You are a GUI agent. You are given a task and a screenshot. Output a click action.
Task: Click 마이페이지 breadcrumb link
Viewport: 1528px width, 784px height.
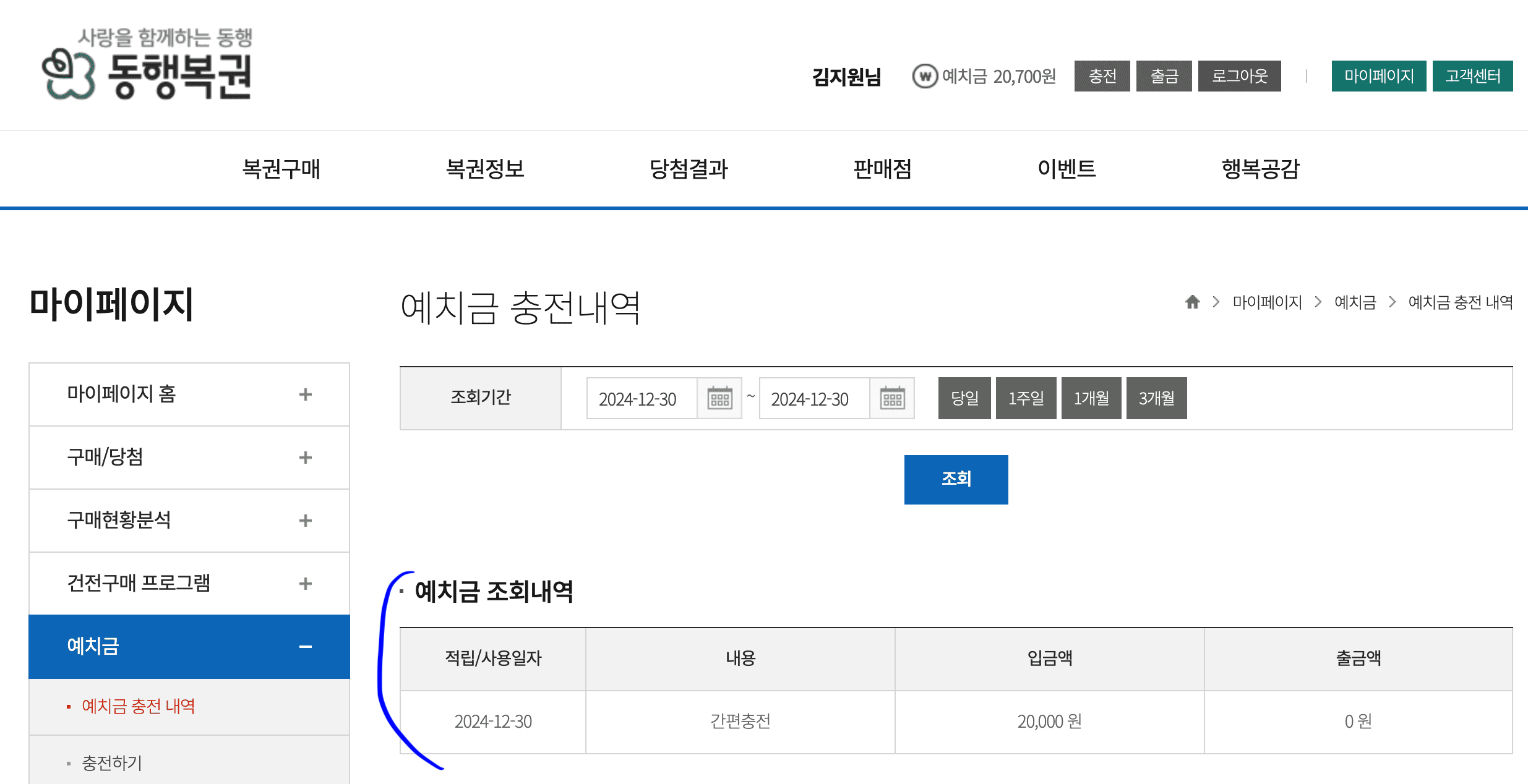[x=1267, y=302]
